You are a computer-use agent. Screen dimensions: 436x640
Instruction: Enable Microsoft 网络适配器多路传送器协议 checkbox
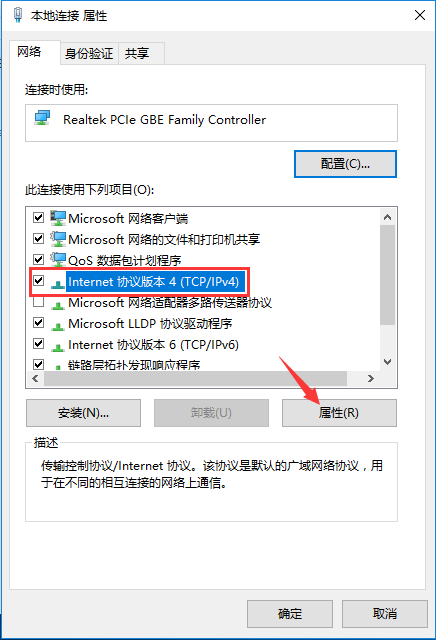[38, 302]
